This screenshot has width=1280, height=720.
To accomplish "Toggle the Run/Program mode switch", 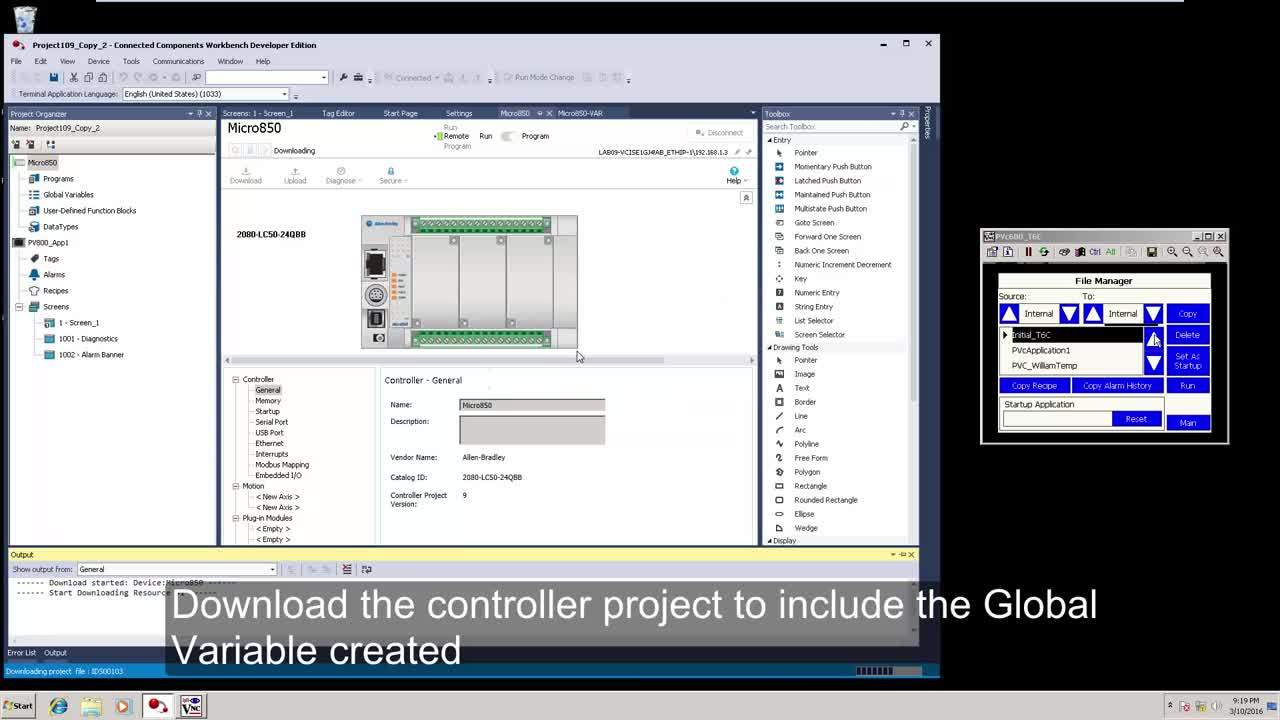I will point(508,136).
